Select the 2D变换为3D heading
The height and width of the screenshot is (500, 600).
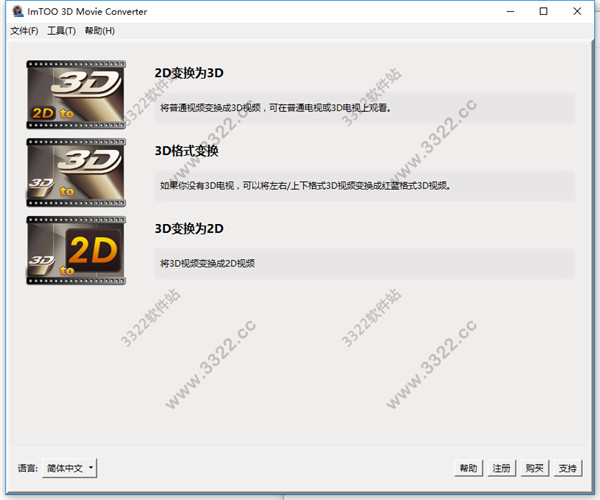pos(189,73)
